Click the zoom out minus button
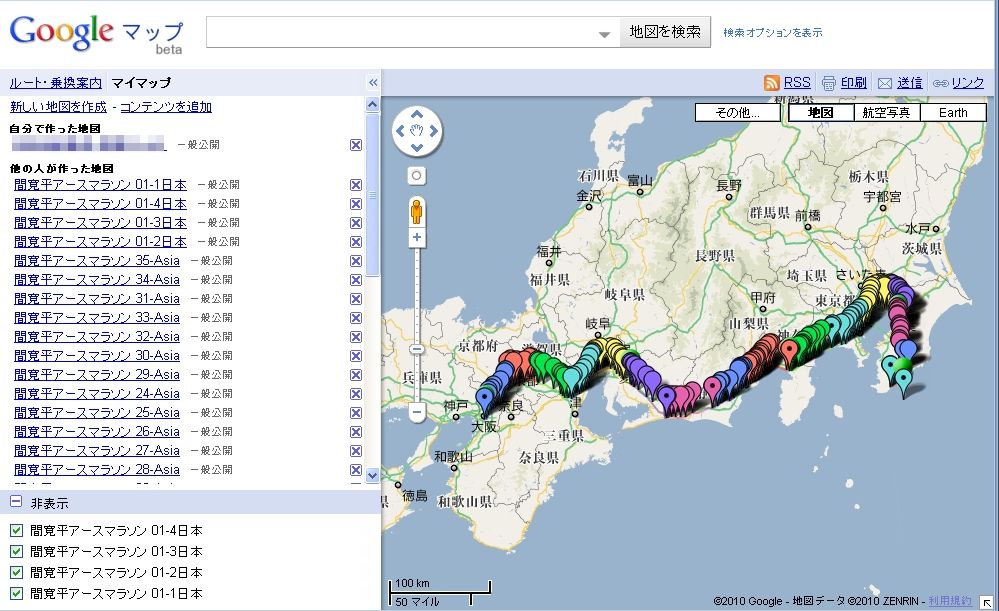999x611 pixels. pyautogui.click(x=417, y=411)
